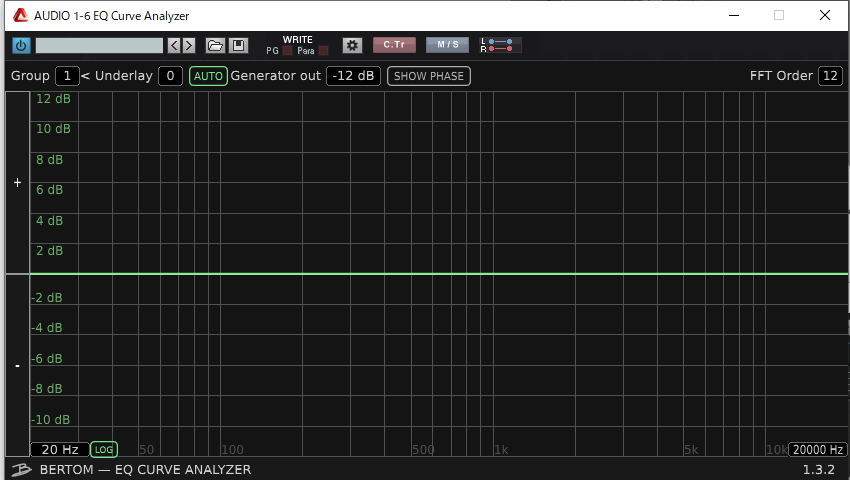
Task: Close the EQ Curve Analyzer window
Action: [x=825, y=15]
